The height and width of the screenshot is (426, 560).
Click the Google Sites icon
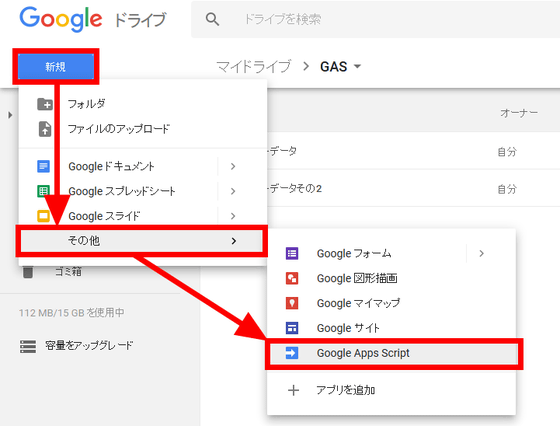click(292, 328)
